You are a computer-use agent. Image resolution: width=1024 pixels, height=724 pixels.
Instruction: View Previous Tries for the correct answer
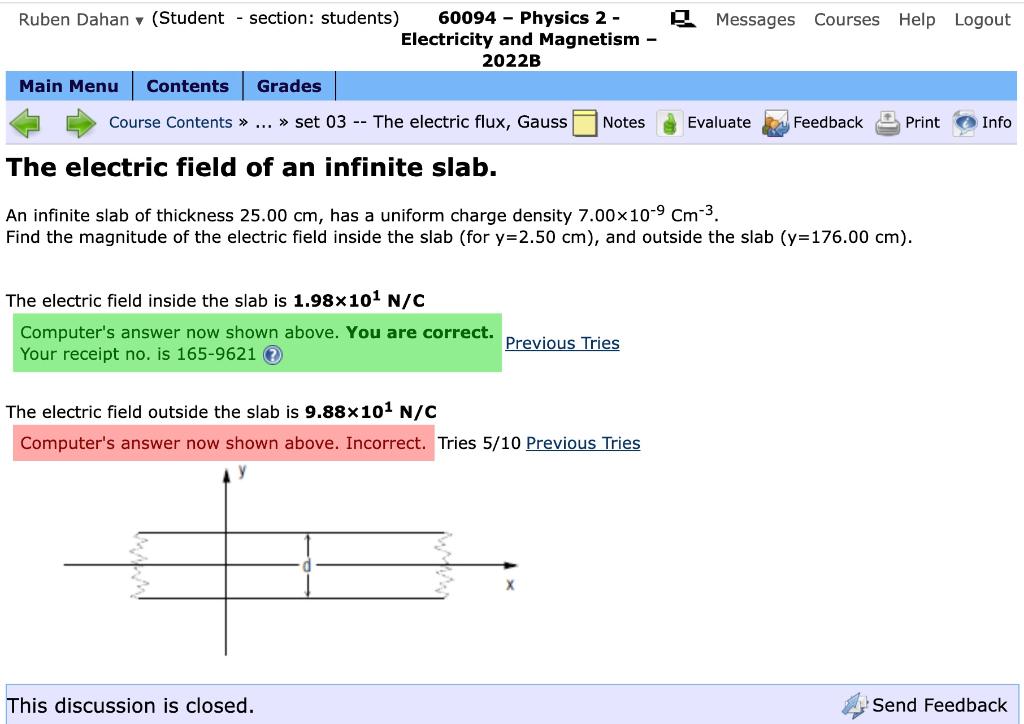pyautogui.click(x=562, y=343)
